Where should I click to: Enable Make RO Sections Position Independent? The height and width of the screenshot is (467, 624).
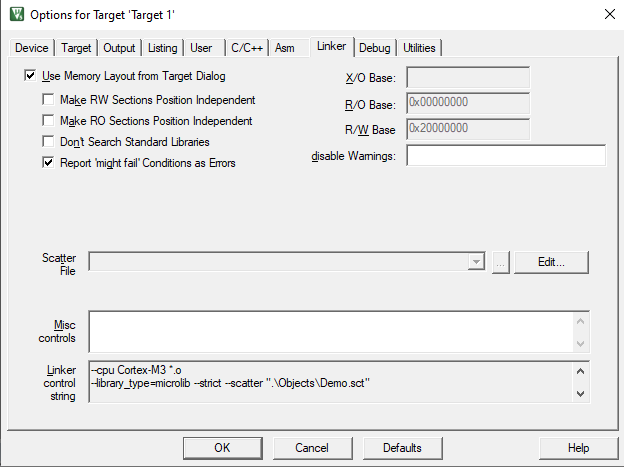click(x=48, y=120)
